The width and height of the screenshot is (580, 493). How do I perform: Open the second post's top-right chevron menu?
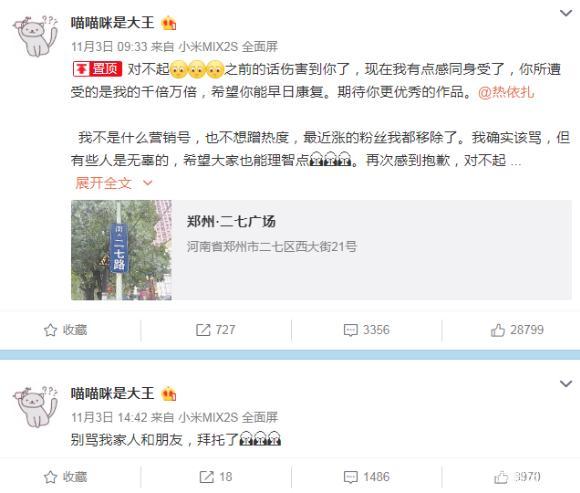click(566, 383)
